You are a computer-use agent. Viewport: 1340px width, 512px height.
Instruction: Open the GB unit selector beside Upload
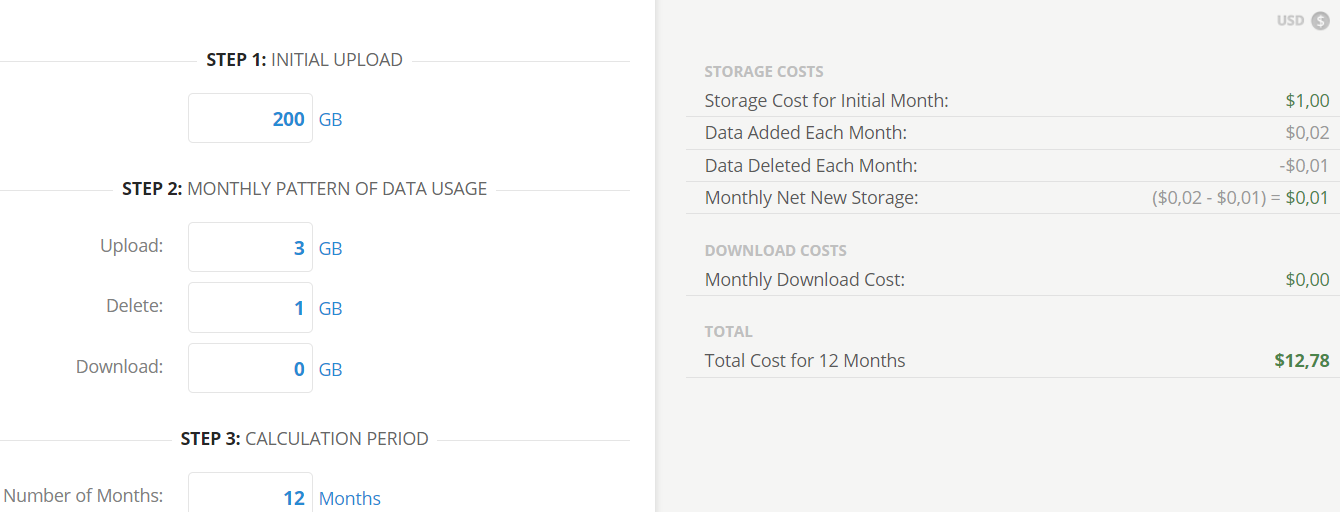[330, 249]
